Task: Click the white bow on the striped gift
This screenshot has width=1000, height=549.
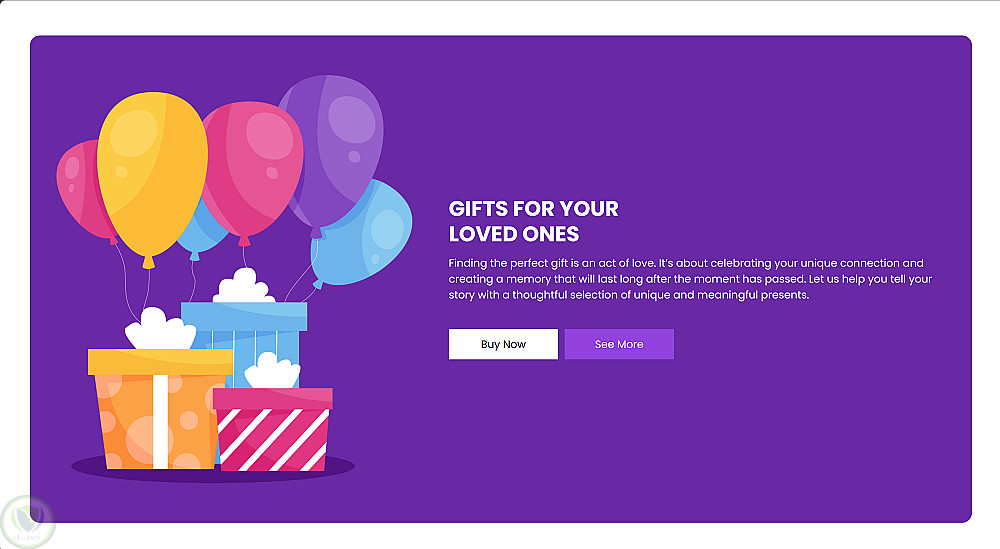Action: 270,372
